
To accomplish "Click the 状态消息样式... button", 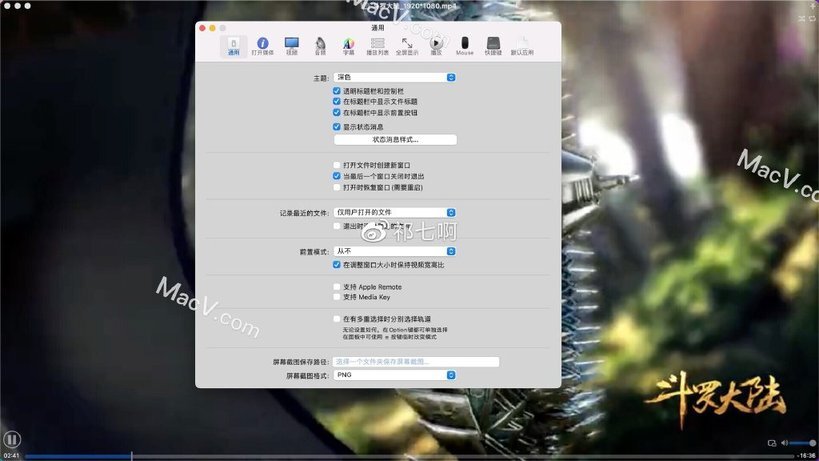I will tap(395, 139).
